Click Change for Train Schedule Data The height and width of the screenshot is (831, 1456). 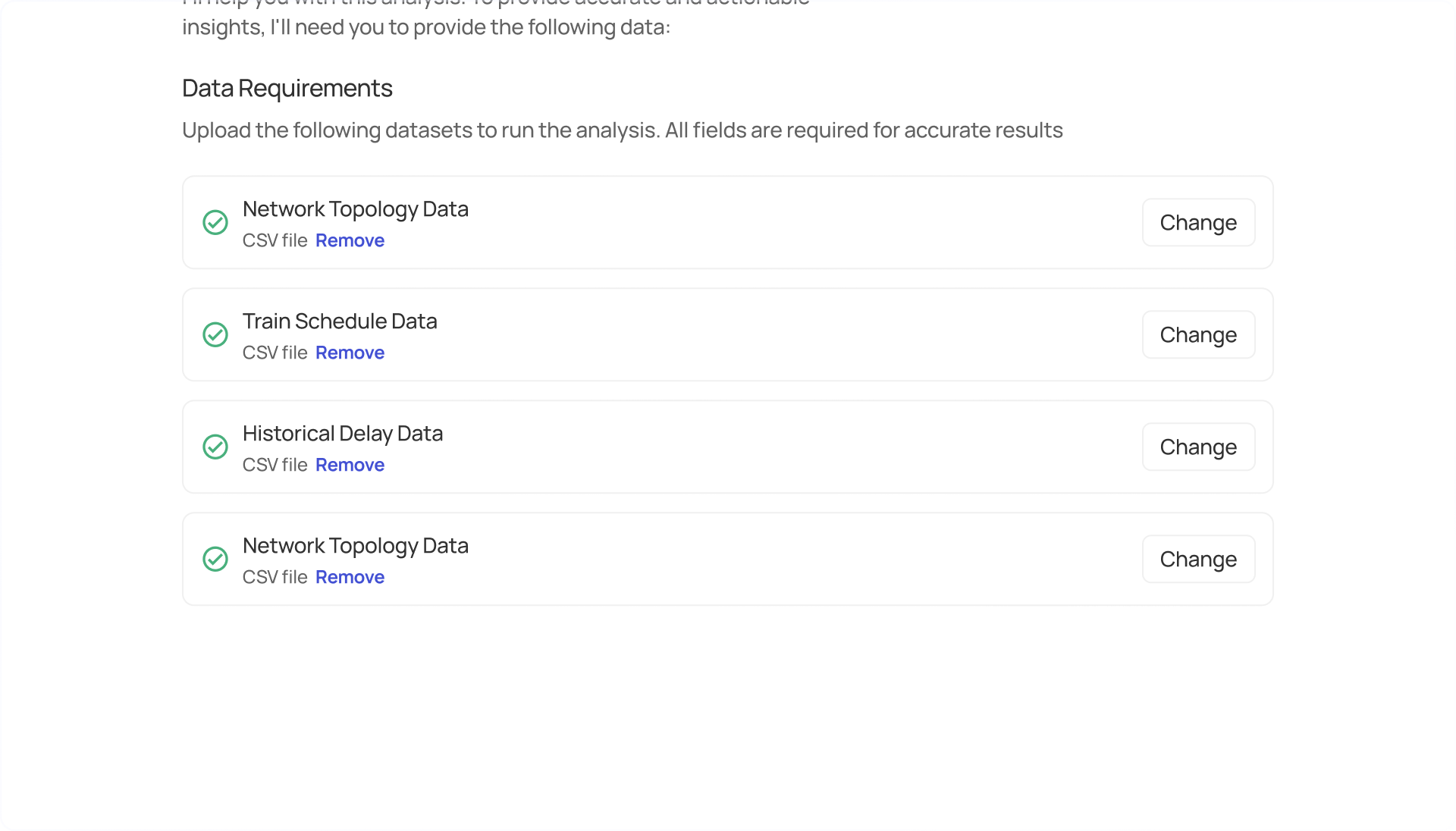1198,334
